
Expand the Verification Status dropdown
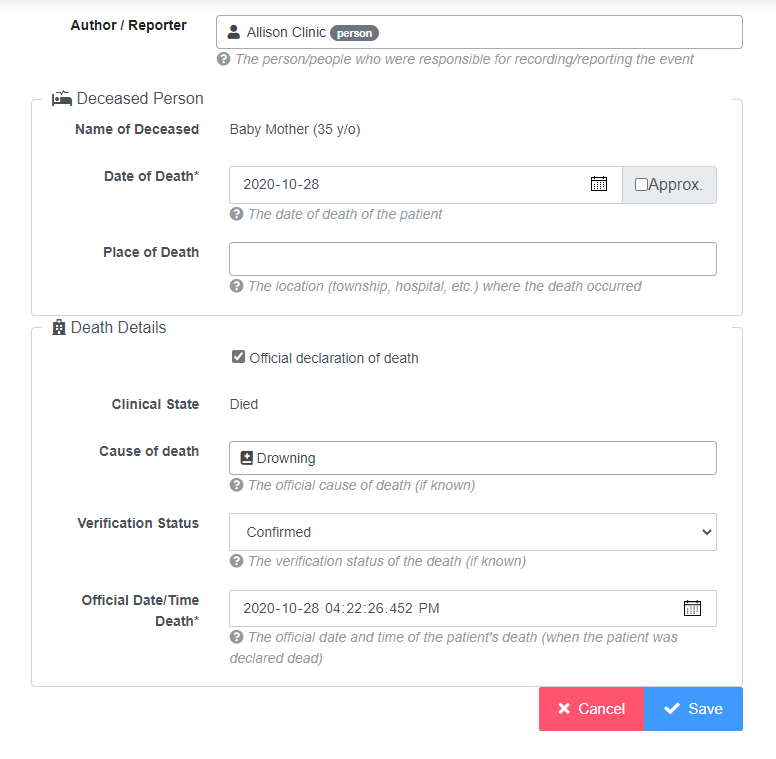click(x=473, y=532)
